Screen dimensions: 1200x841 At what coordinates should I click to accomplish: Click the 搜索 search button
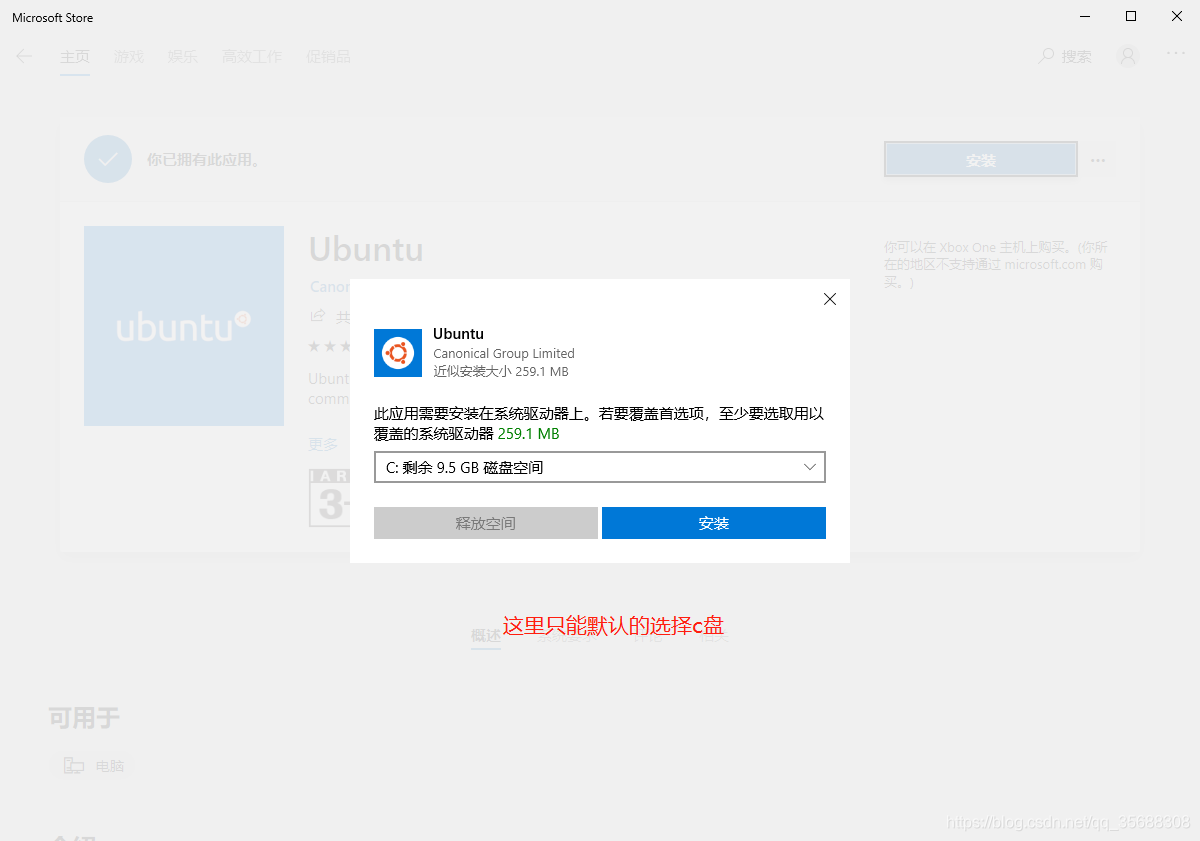point(1065,56)
